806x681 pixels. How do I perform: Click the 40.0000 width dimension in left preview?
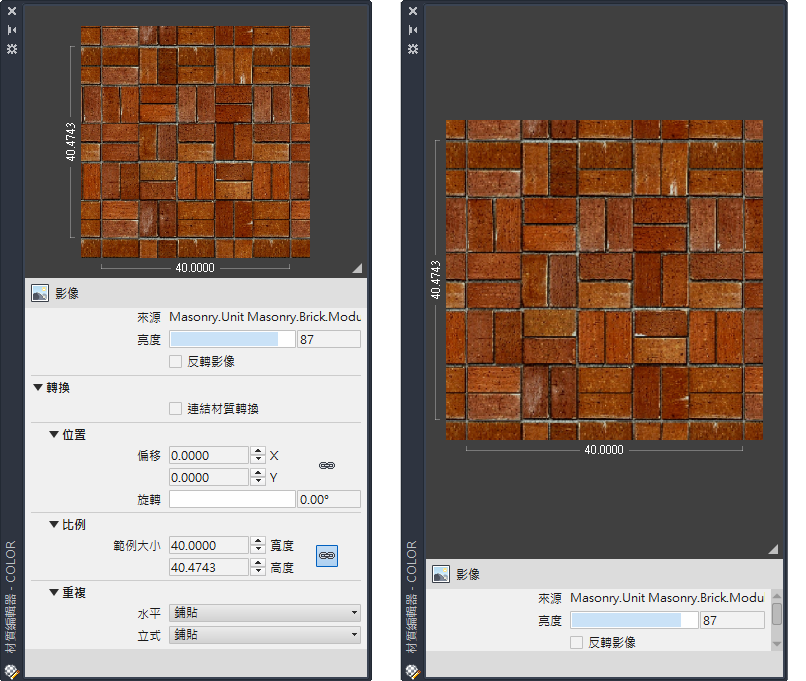tap(195, 268)
